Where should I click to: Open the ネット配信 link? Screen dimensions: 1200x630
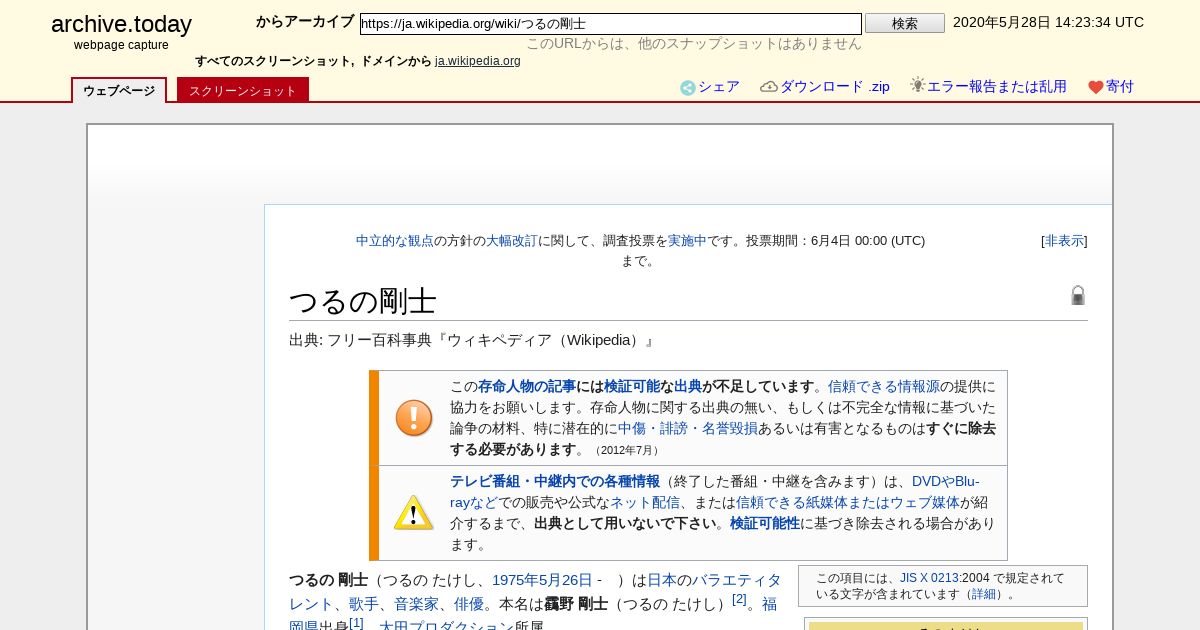[x=645, y=502]
